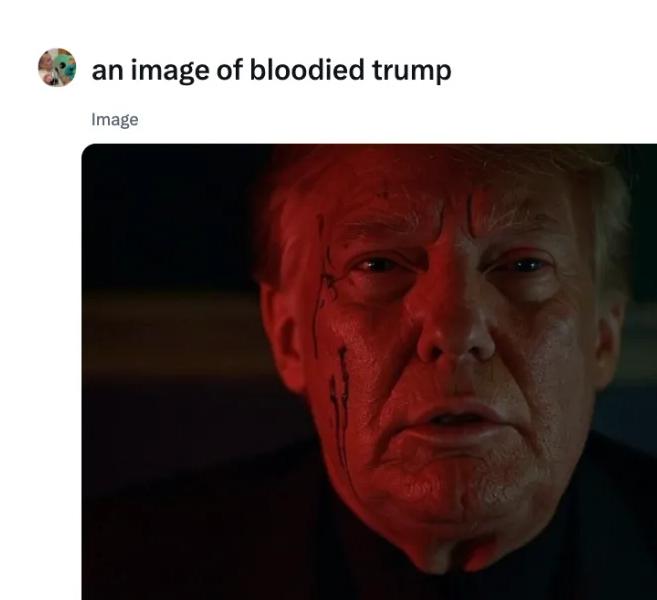The height and width of the screenshot is (600, 657).
Task: Click the rounded top-left corner of the image
Action: click(86, 148)
